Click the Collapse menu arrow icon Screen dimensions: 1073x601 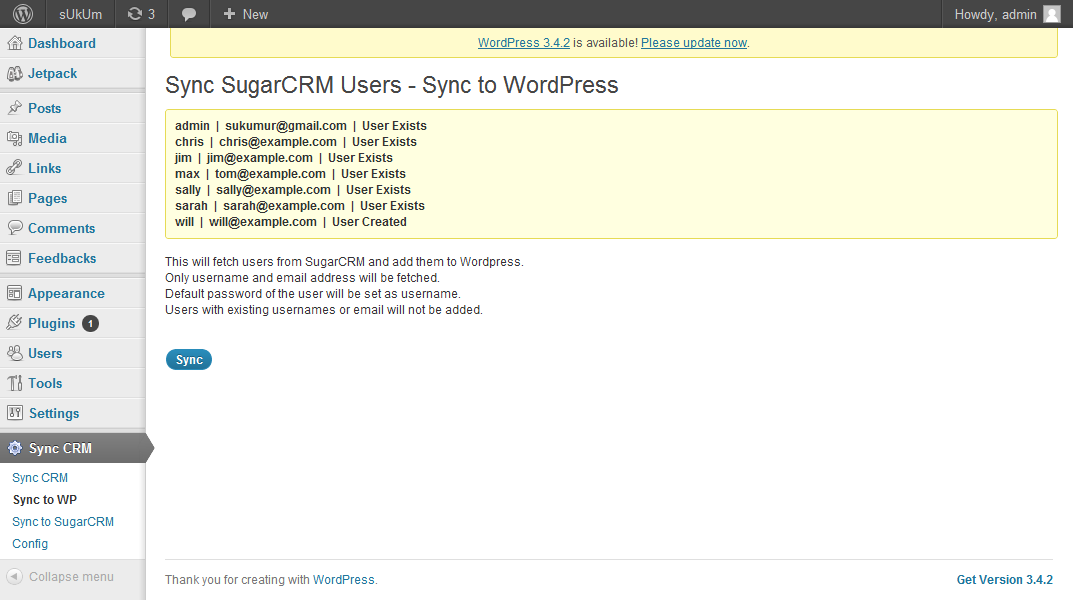(x=14, y=576)
